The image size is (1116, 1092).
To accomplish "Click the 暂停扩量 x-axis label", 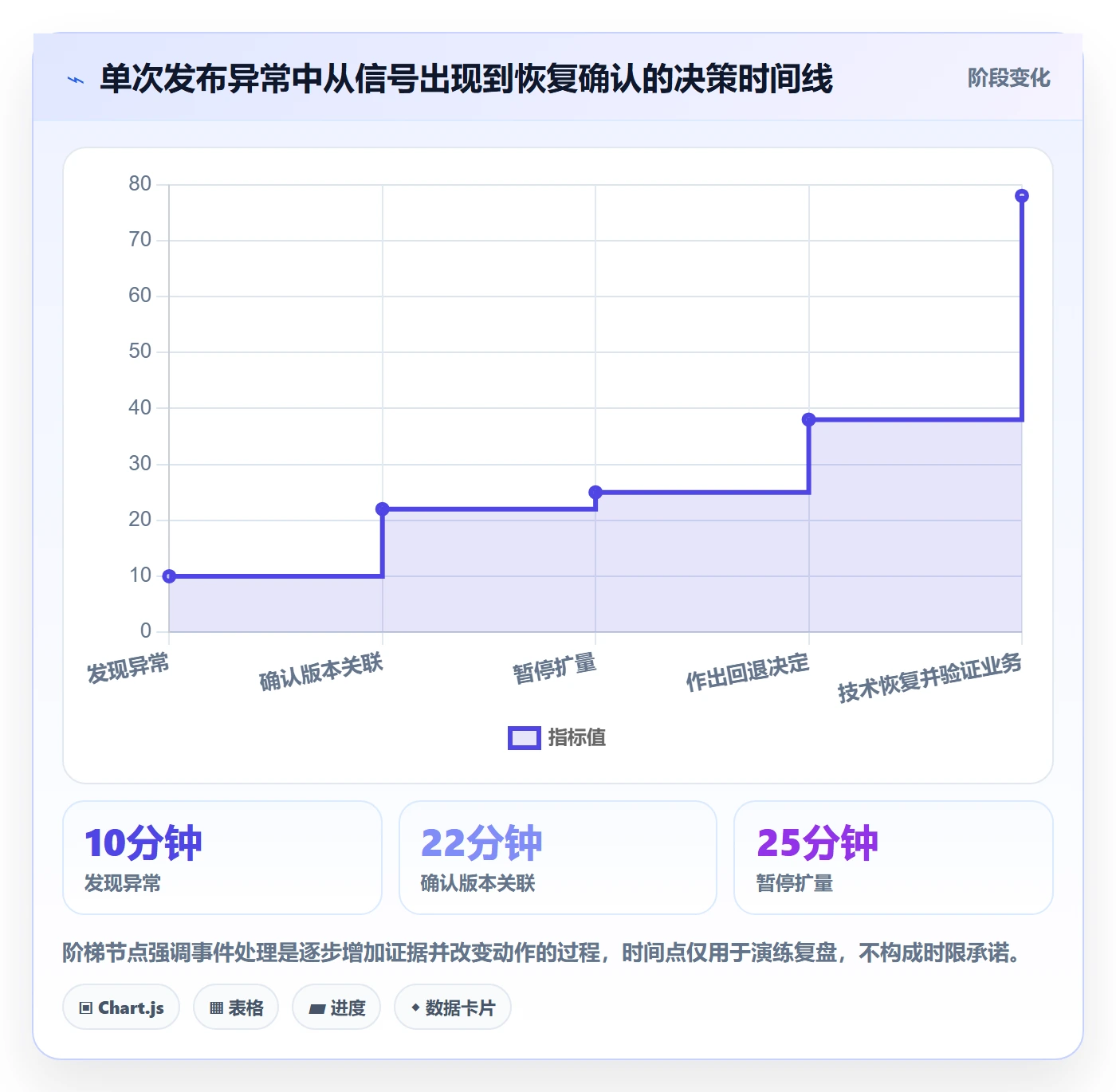I will [555, 668].
